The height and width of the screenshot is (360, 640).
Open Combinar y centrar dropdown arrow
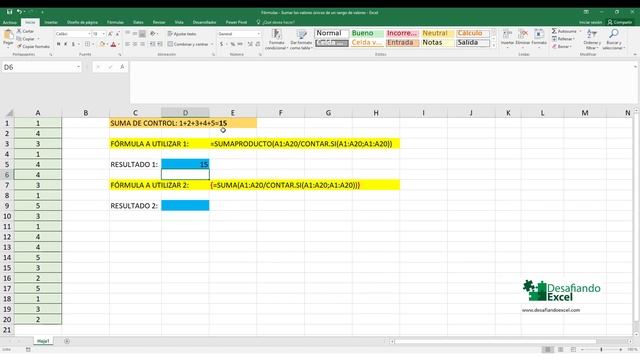click(x=212, y=44)
